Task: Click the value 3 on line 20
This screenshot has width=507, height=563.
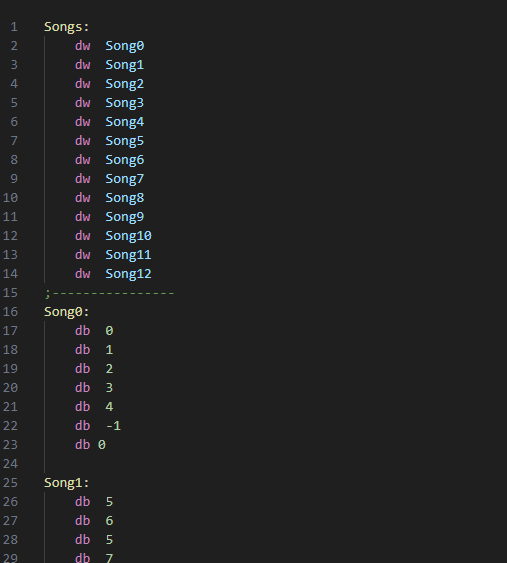Action: [x=110, y=388]
